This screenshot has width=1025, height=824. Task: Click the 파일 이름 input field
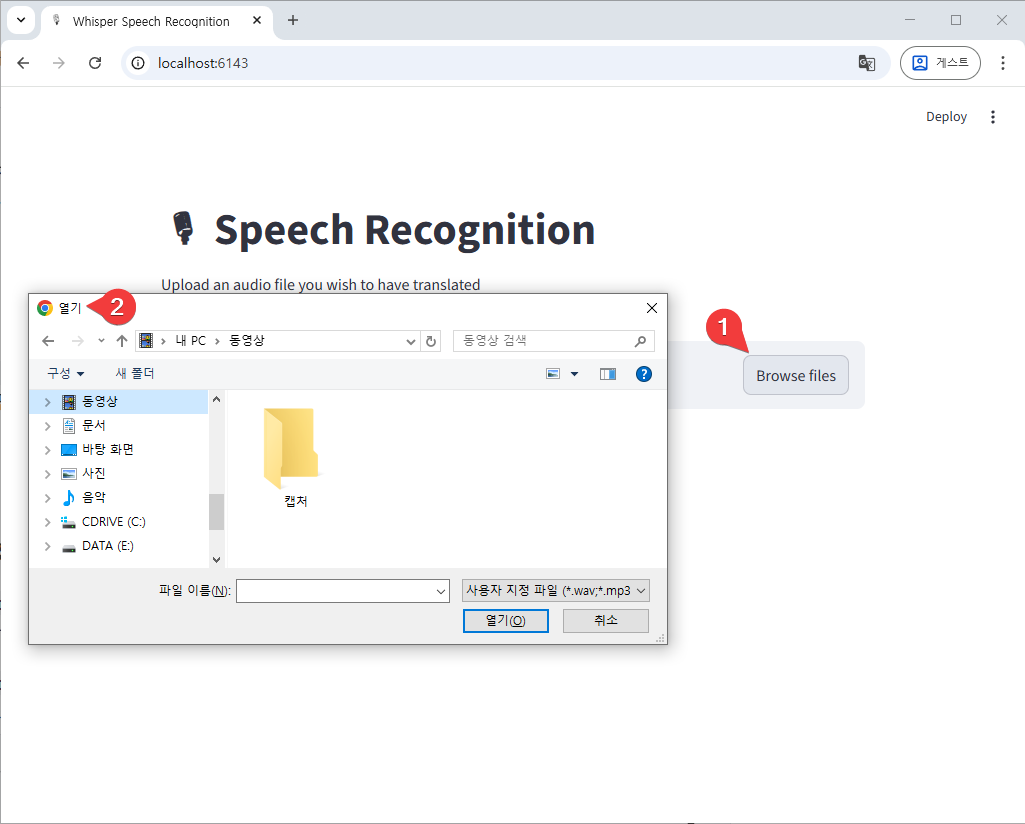click(x=335, y=591)
